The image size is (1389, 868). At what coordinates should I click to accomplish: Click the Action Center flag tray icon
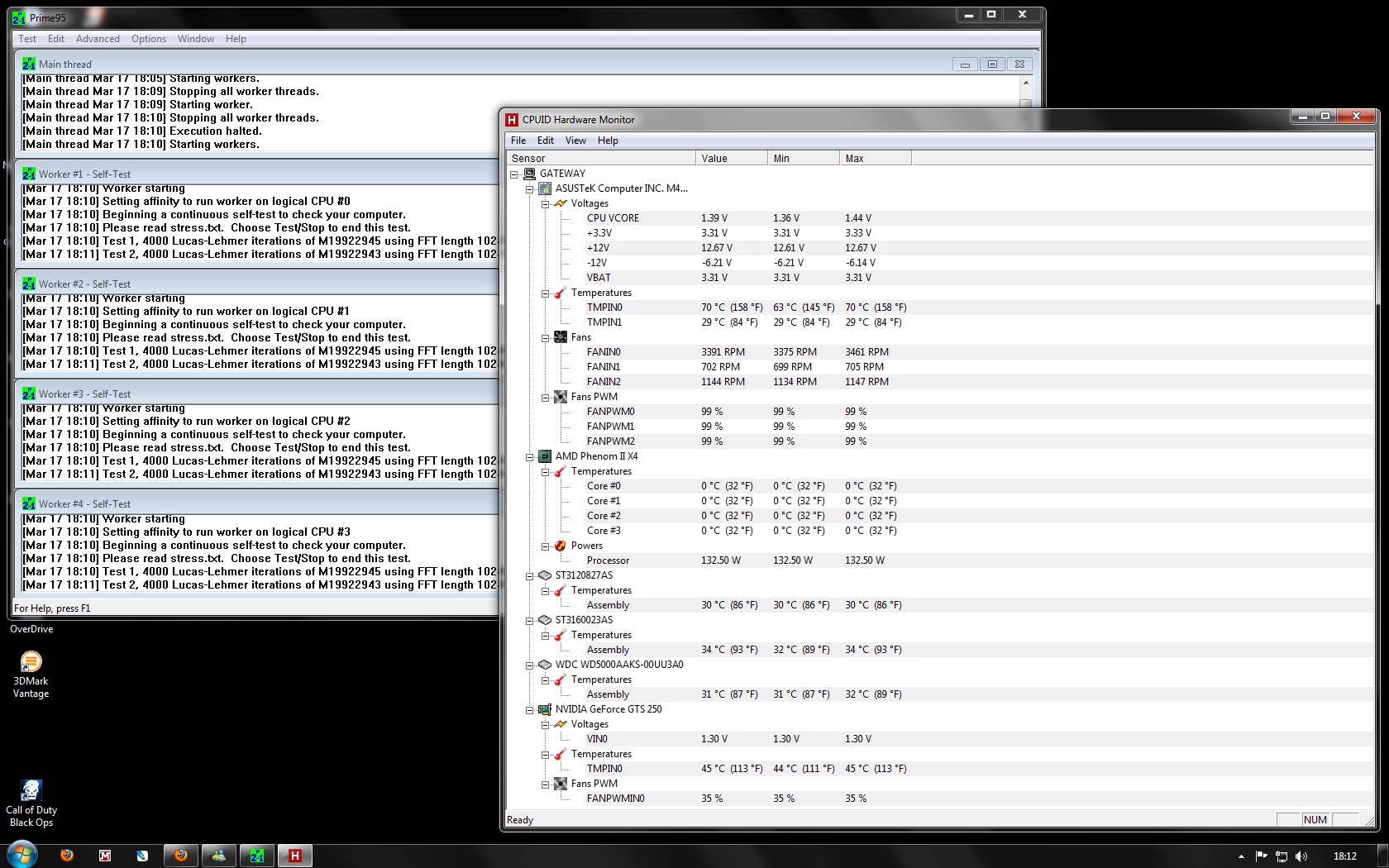[x=1261, y=856]
